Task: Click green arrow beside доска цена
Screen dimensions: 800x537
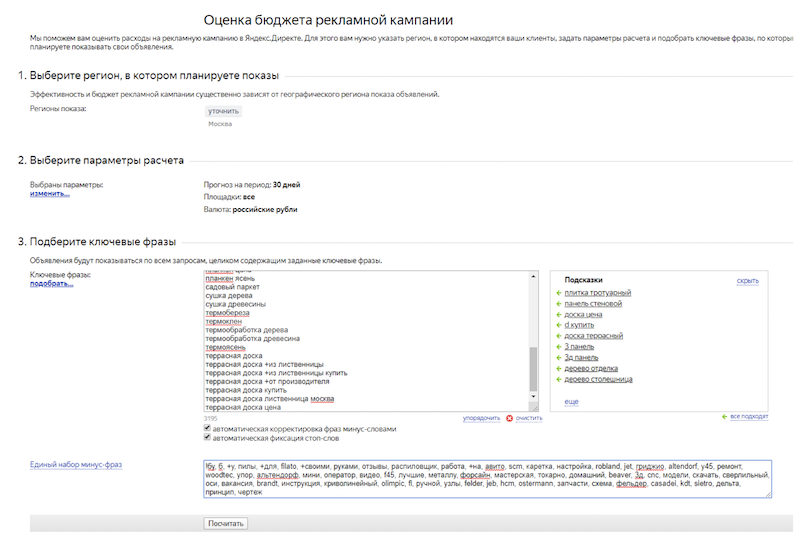Action: point(559,315)
